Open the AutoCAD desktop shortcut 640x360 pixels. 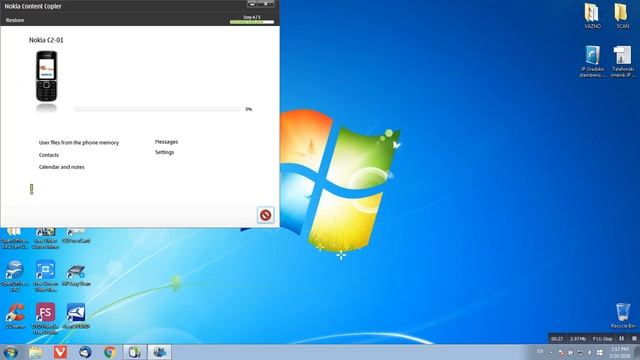[76, 316]
